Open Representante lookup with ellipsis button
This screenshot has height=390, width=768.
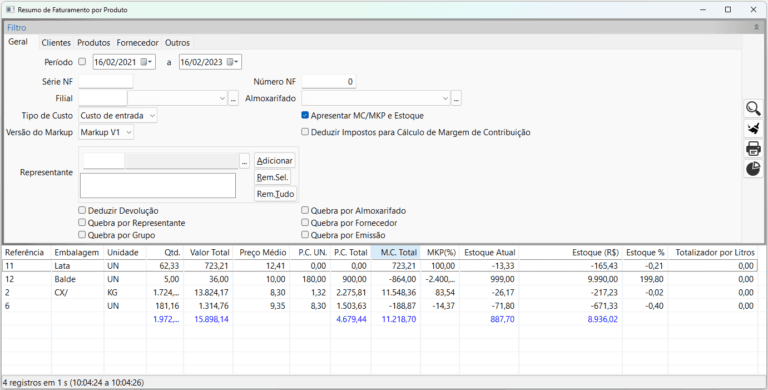(244, 161)
